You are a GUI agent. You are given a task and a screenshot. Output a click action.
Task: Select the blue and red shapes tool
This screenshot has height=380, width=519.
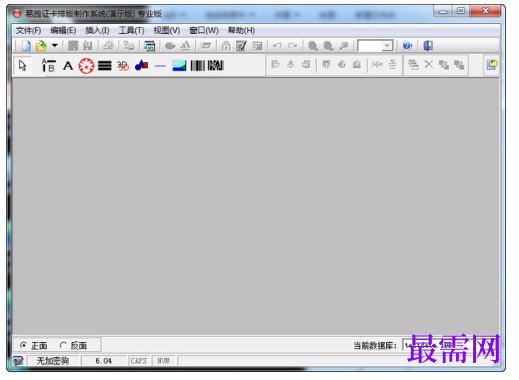pyautogui.click(x=142, y=65)
